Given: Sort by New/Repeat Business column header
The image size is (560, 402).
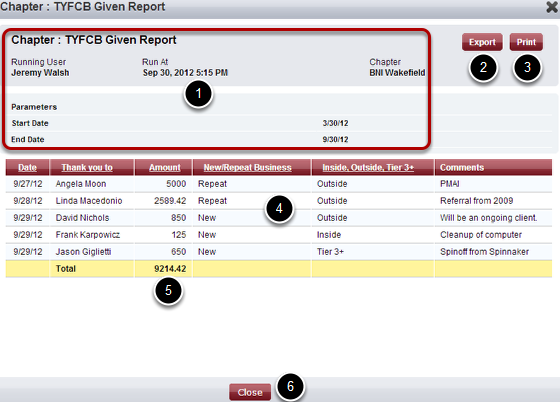Looking at the screenshot, I should coord(248,167).
